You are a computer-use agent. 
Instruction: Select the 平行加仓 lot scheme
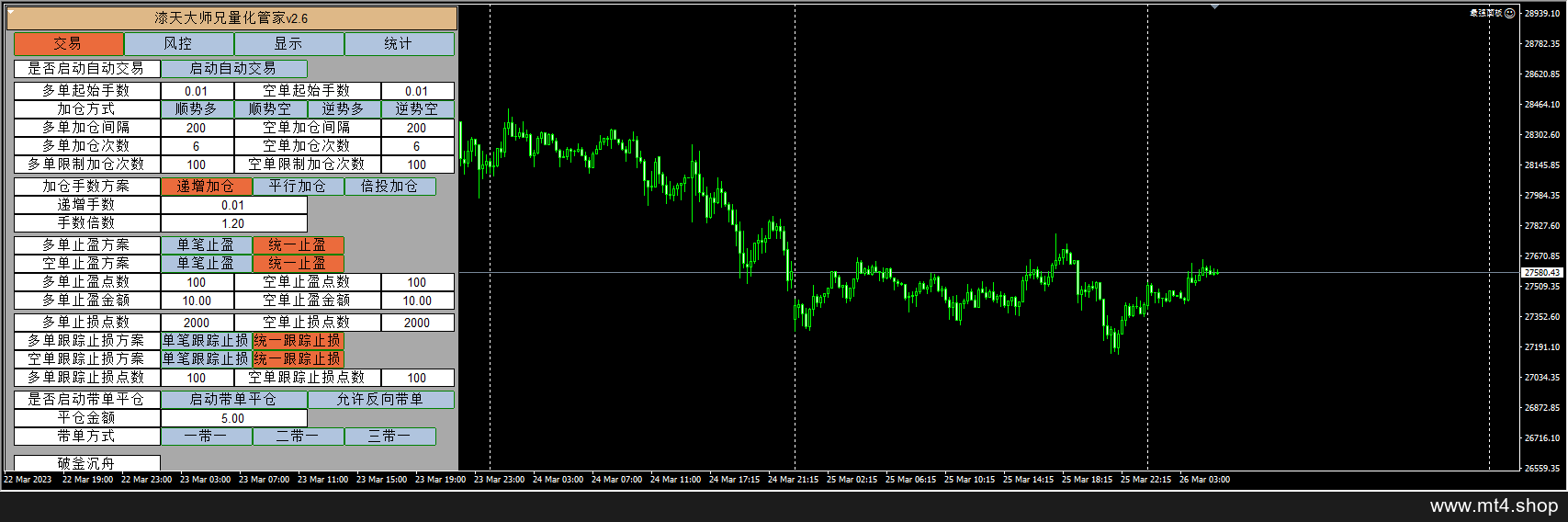(x=299, y=186)
